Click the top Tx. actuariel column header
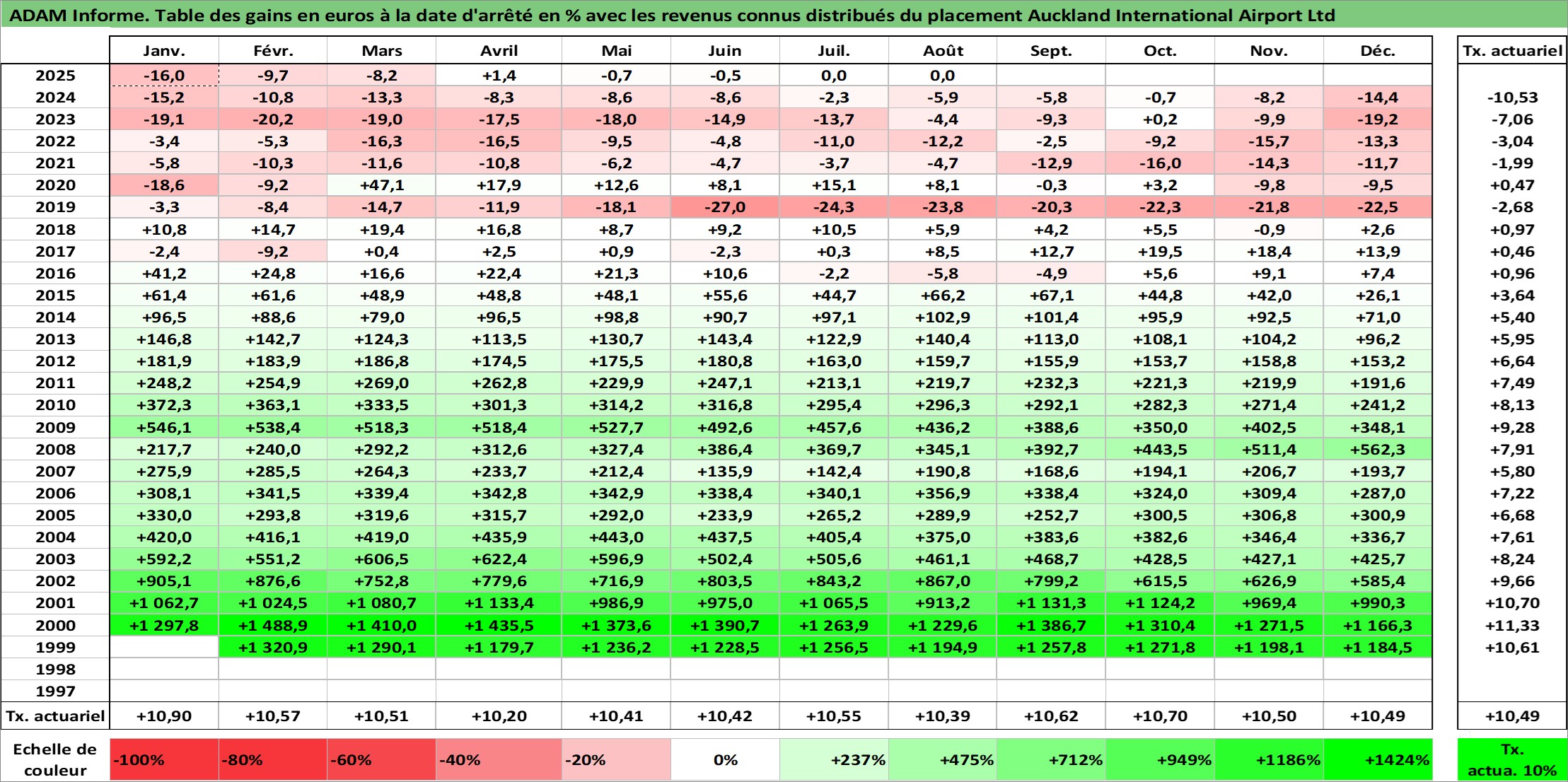Screen dimensions: 1568x782 point(1512,50)
